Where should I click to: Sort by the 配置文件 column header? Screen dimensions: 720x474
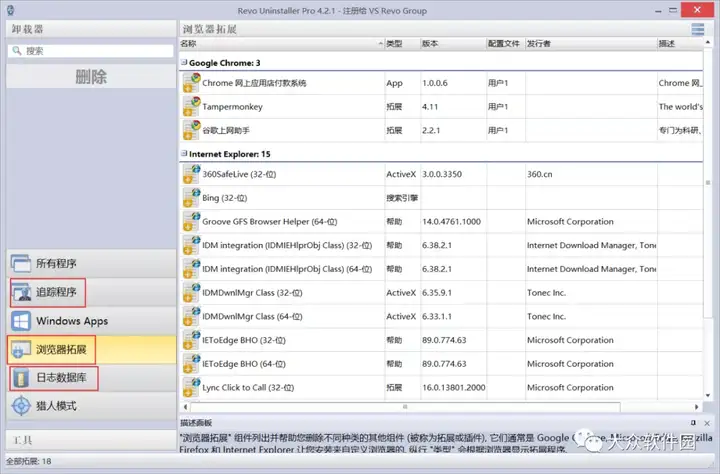click(505, 44)
